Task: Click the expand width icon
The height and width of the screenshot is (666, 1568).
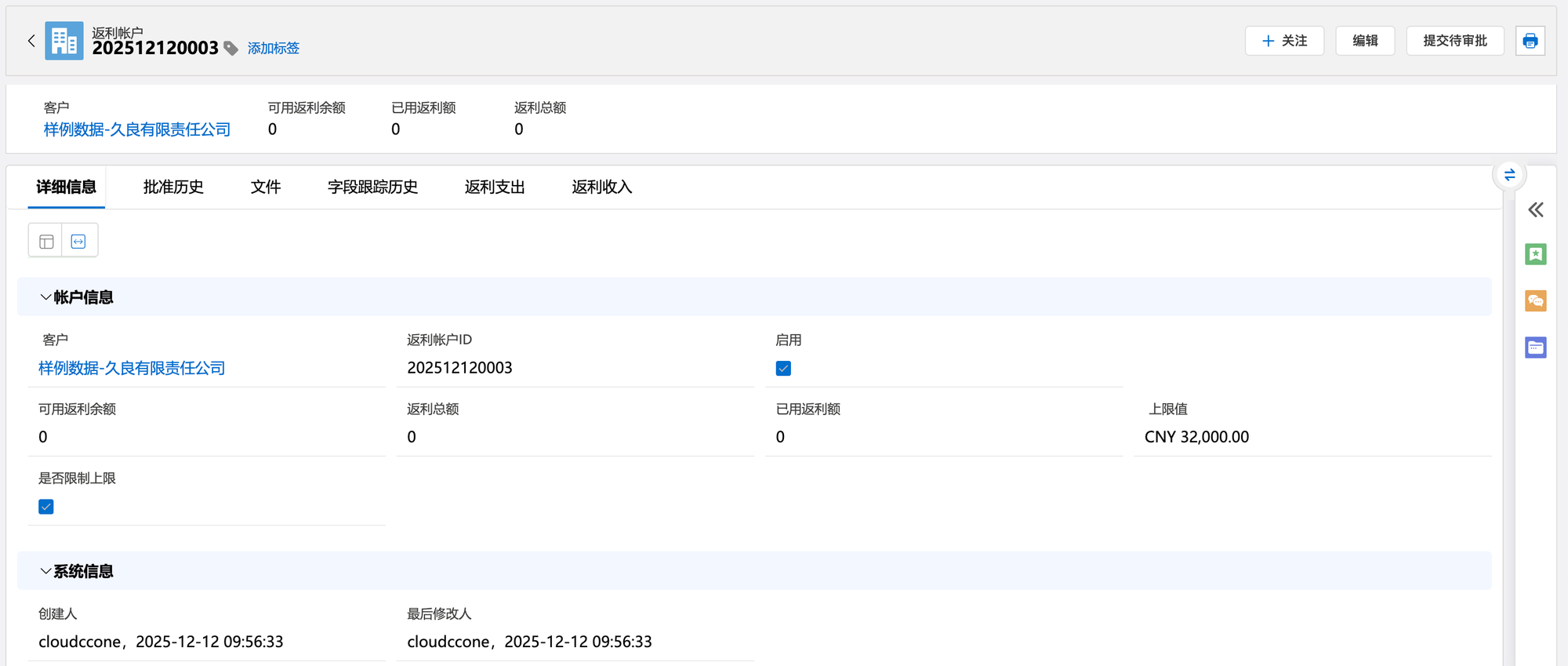Action: [x=78, y=241]
